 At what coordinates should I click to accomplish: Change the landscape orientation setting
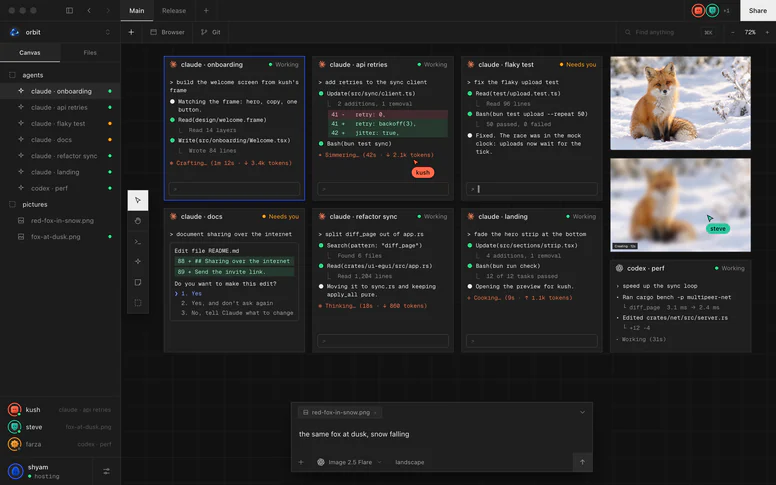click(409, 462)
